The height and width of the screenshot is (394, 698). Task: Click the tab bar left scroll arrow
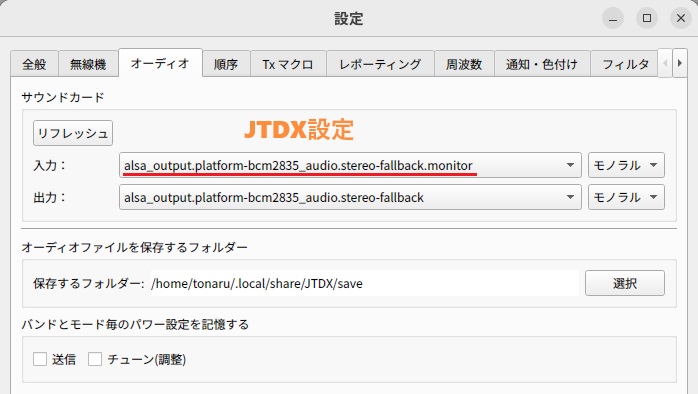coord(665,63)
